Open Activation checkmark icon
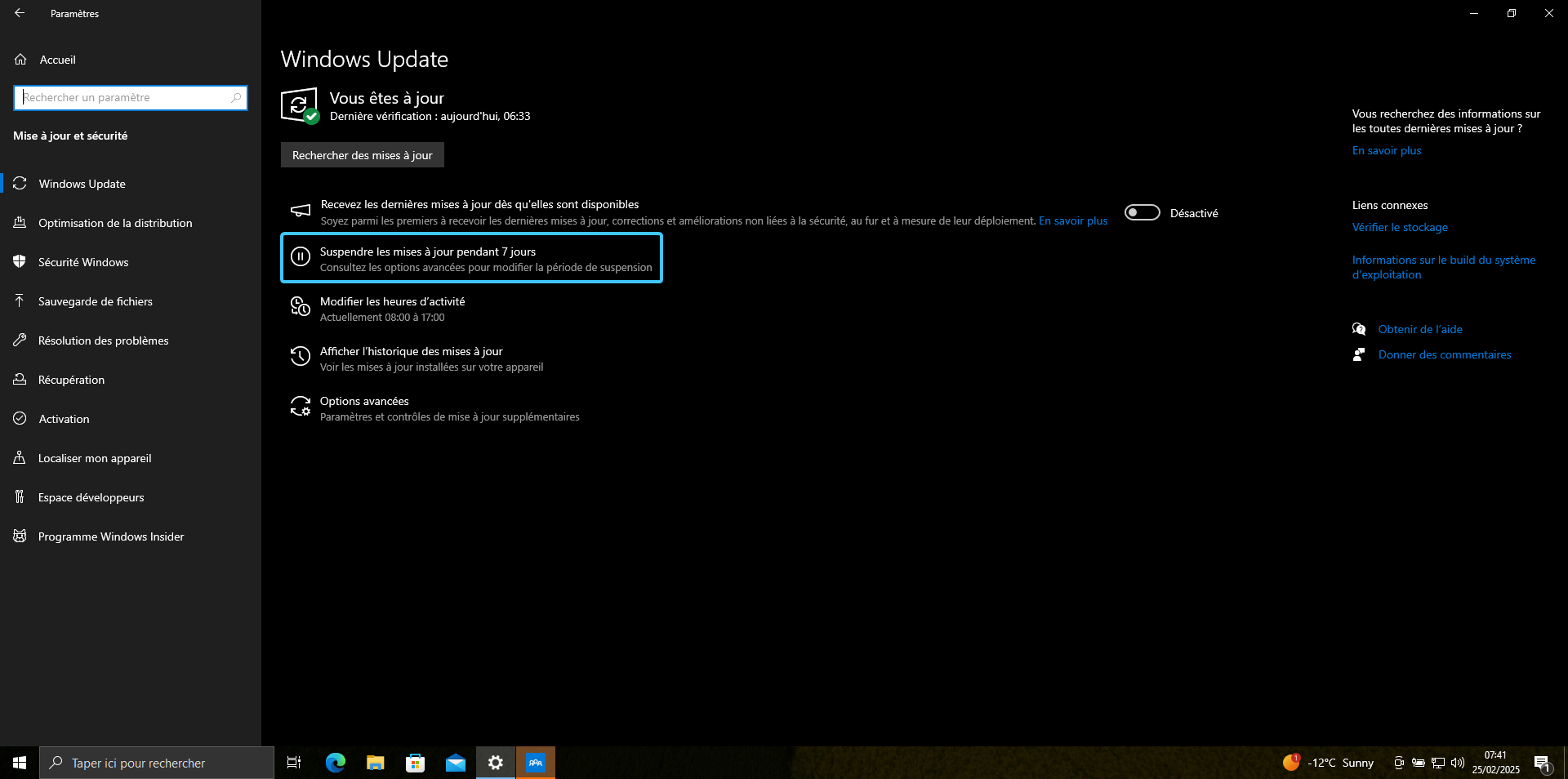The image size is (1568, 779). point(20,419)
